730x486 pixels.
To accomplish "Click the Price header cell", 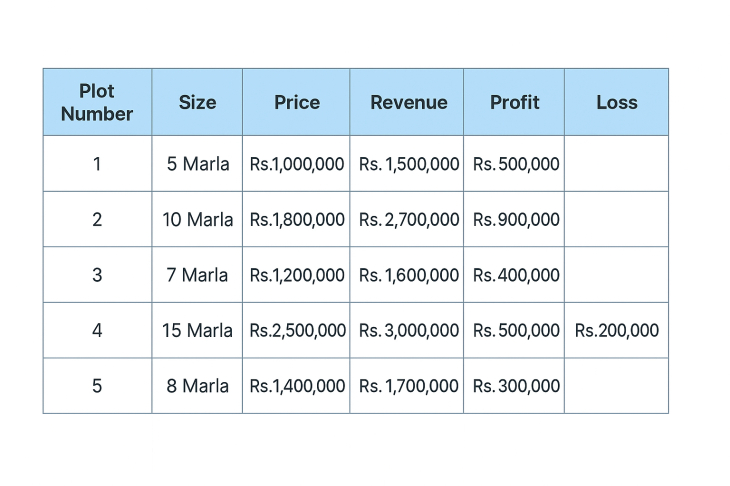I will coord(297,102).
